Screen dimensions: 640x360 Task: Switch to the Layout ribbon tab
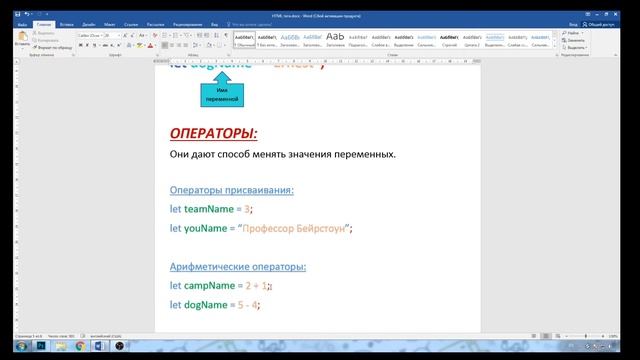coord(109,24)
